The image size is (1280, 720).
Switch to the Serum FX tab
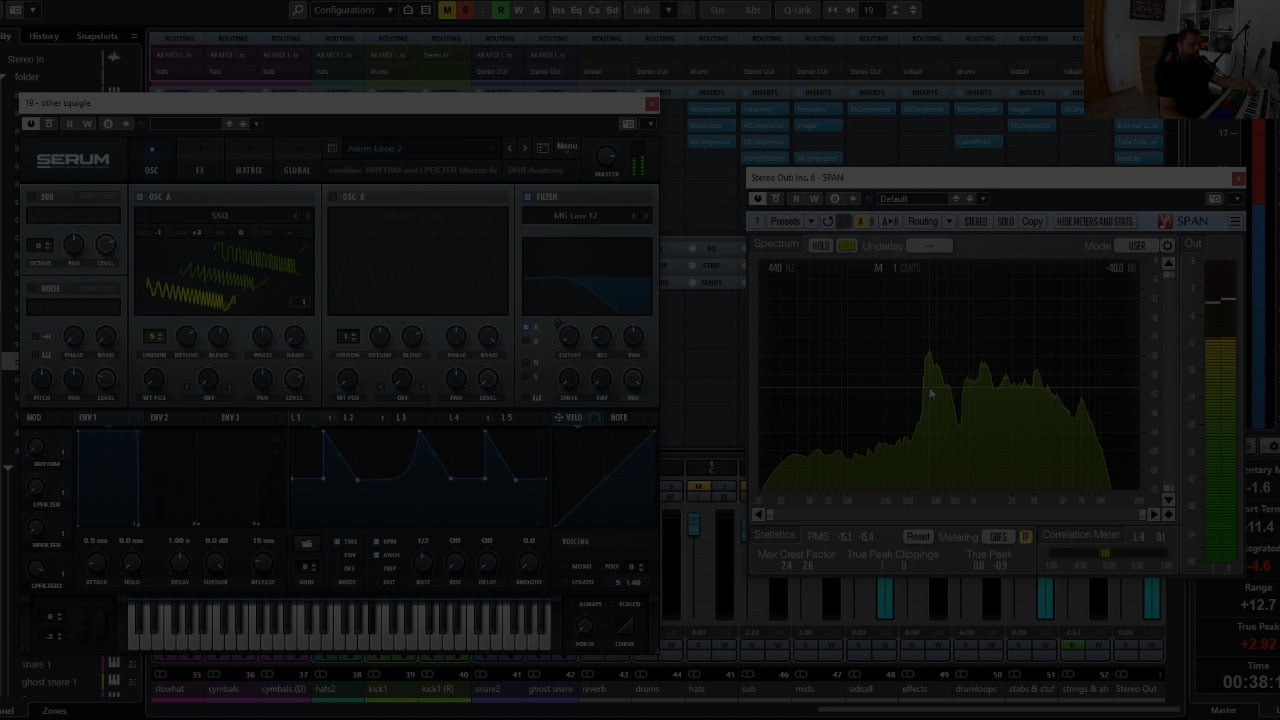pyautogui.click(x=200, y=159)
